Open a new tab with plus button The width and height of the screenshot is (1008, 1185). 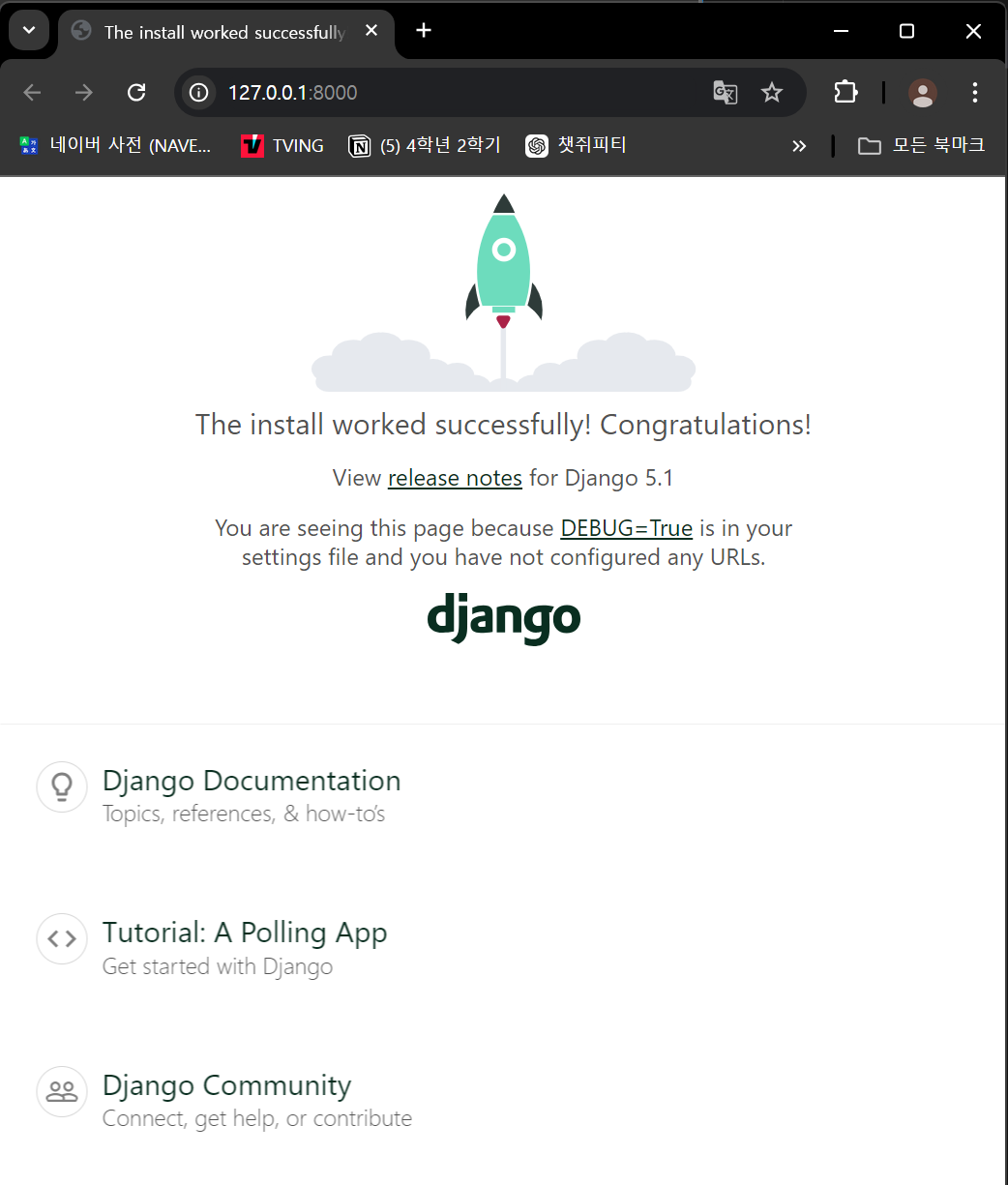(x=423, y=31)
